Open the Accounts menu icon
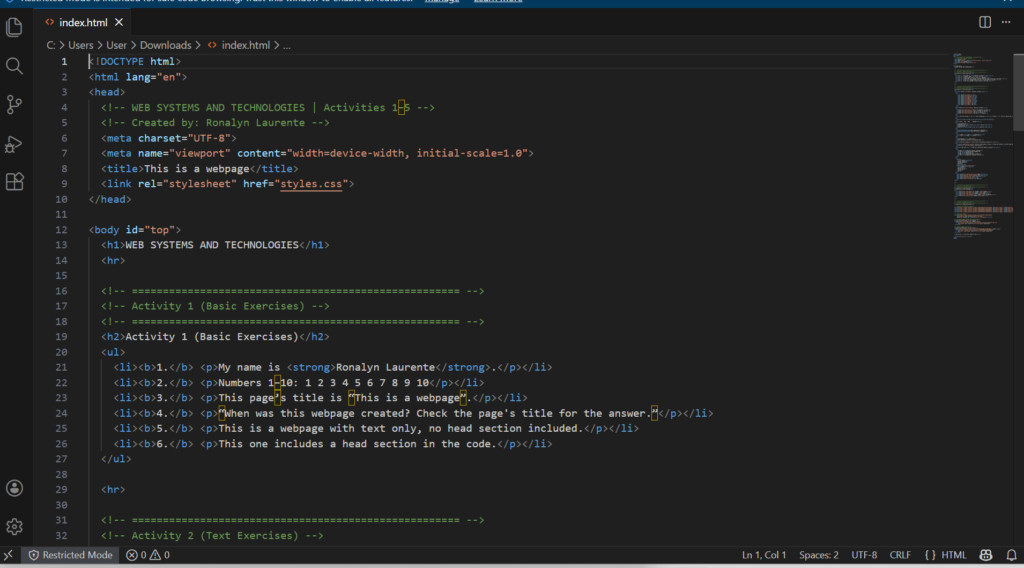 pos(14,488)
